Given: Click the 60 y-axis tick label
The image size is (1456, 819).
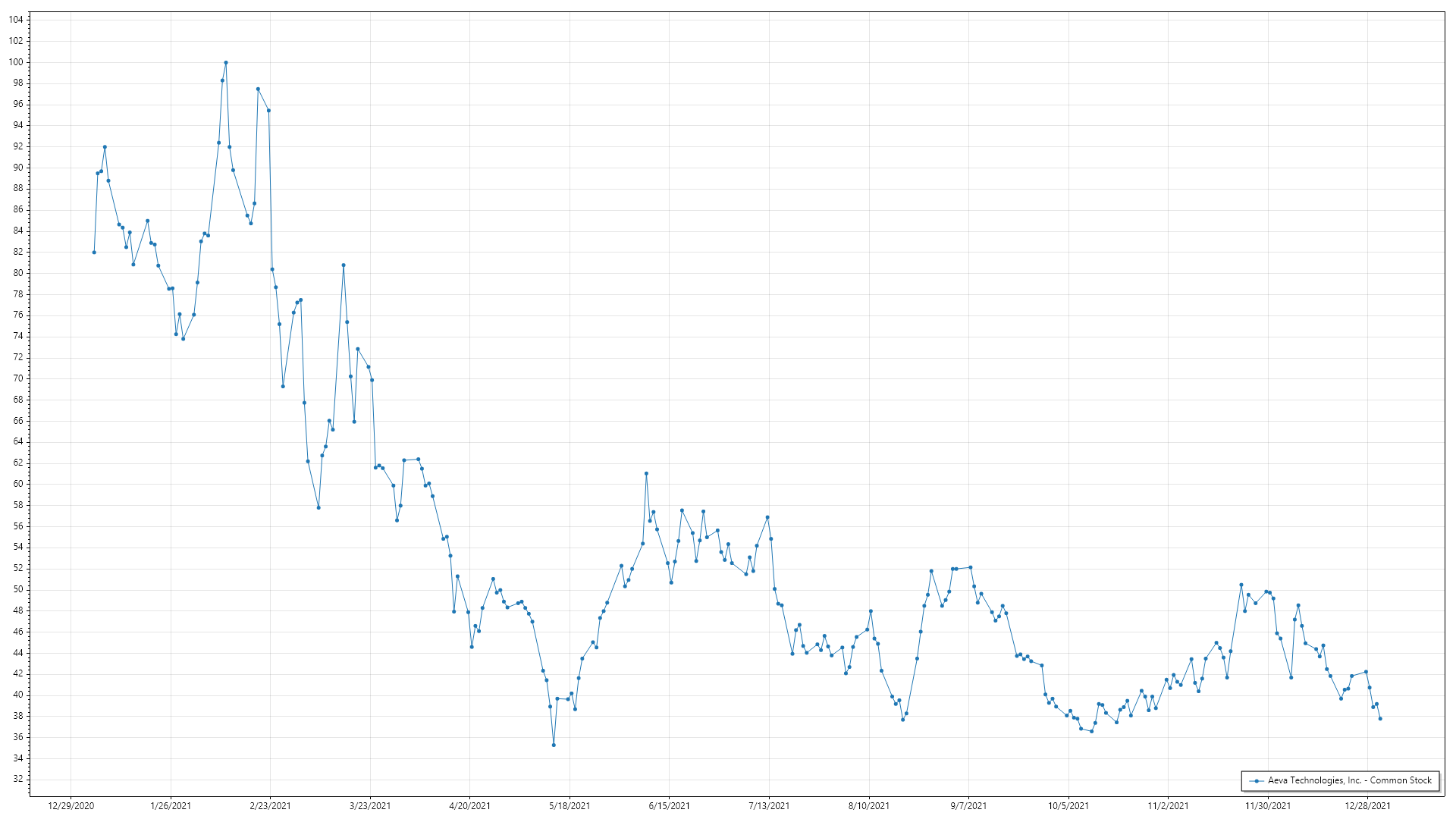Looking at the screenshot, I should pos(18,484).
